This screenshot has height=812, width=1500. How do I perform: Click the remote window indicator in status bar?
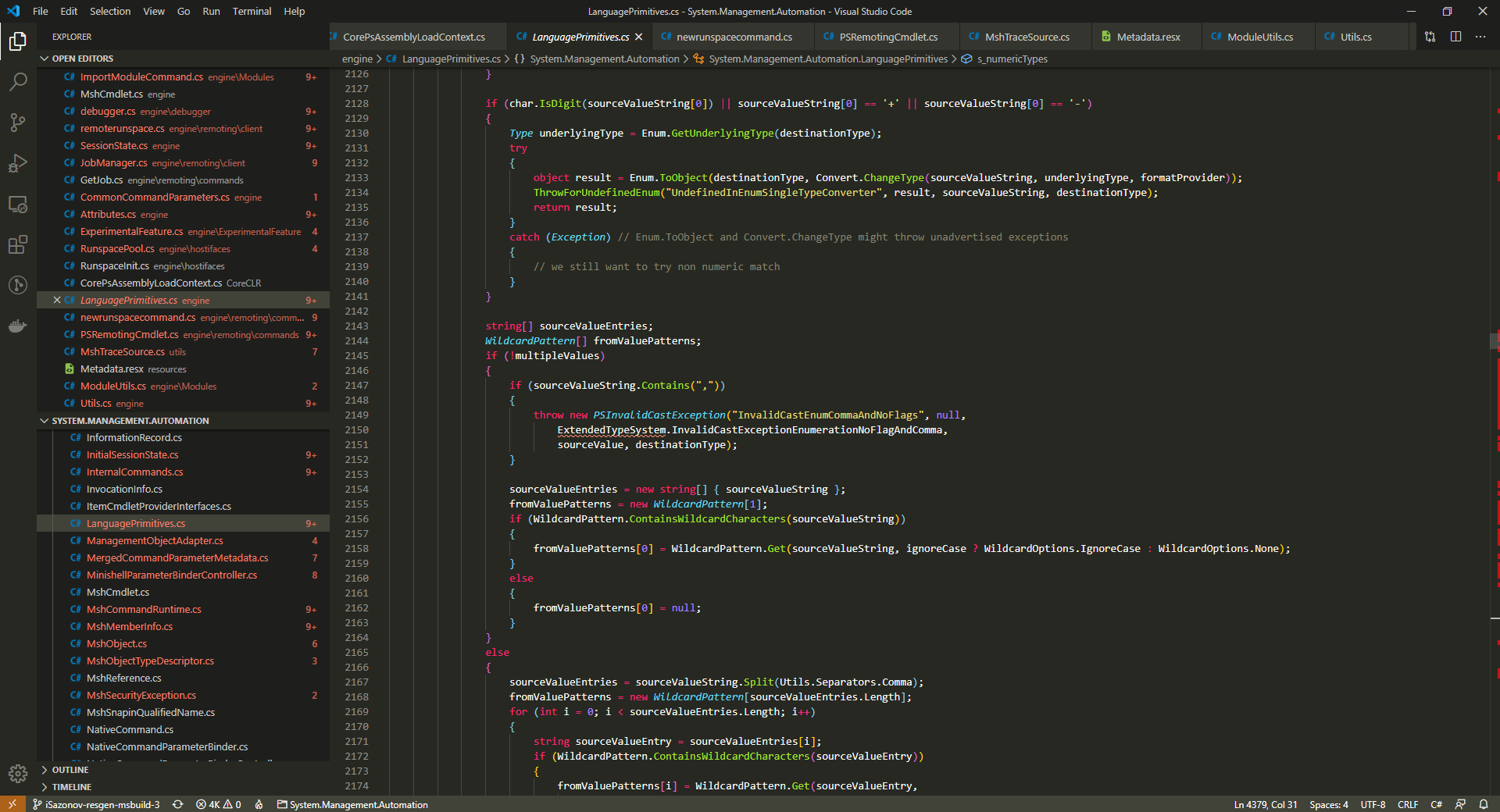(12, 804)
